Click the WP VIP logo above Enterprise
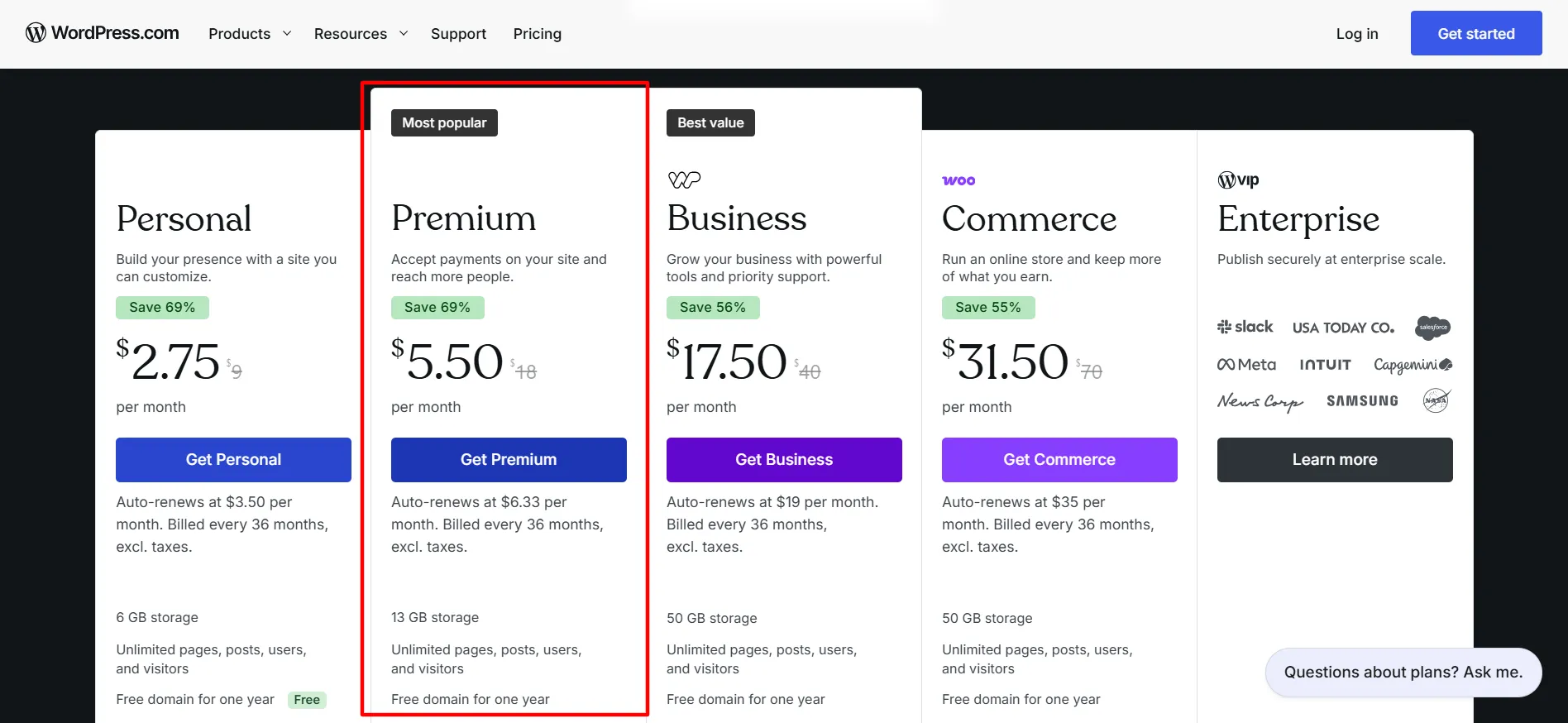The image size is (1568, 723). pos(1238,180)
